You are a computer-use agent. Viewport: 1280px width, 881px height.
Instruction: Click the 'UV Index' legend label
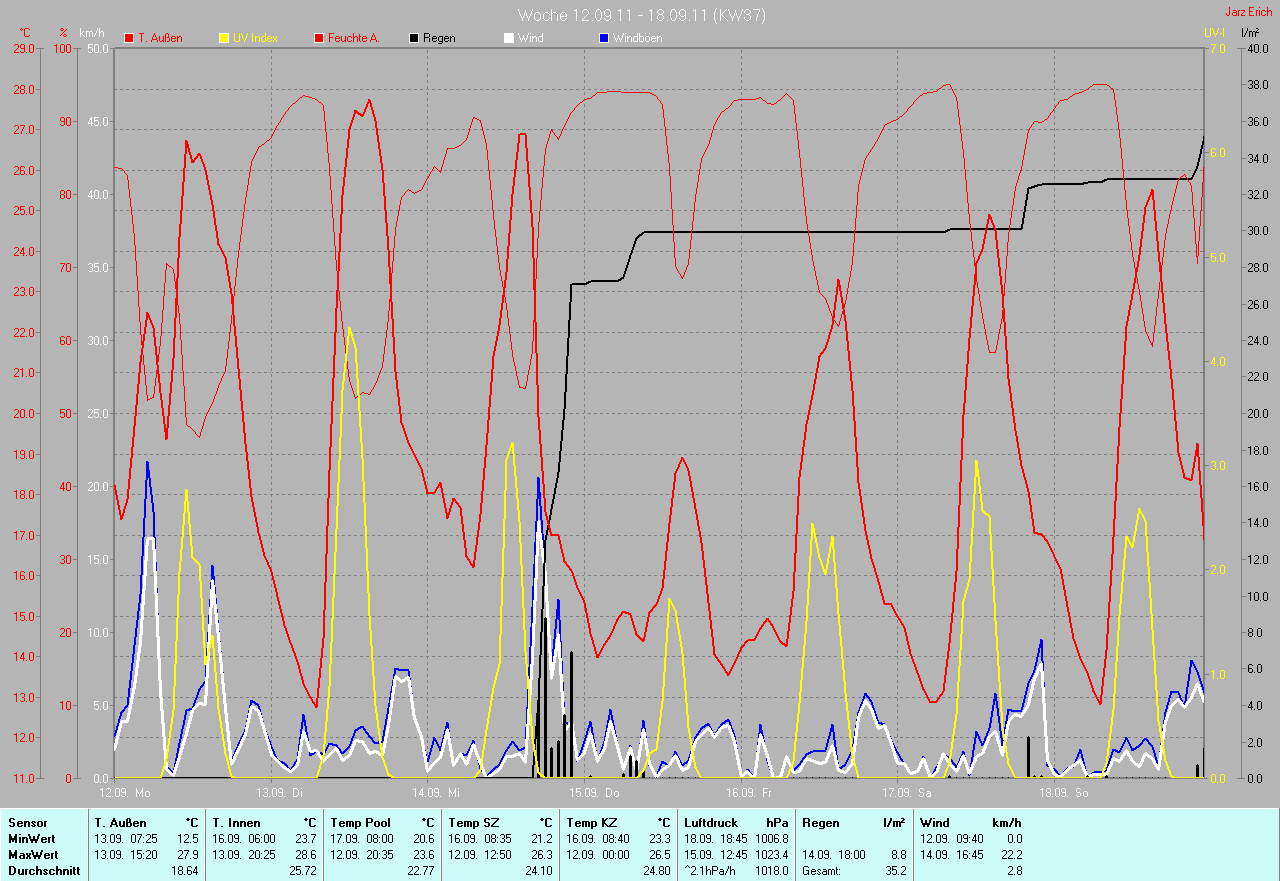point(255,38)
